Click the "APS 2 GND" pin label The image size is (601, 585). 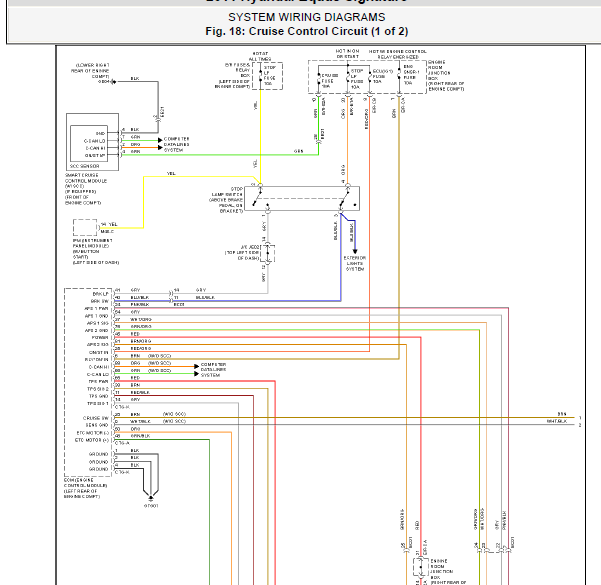tap(97, 330)
